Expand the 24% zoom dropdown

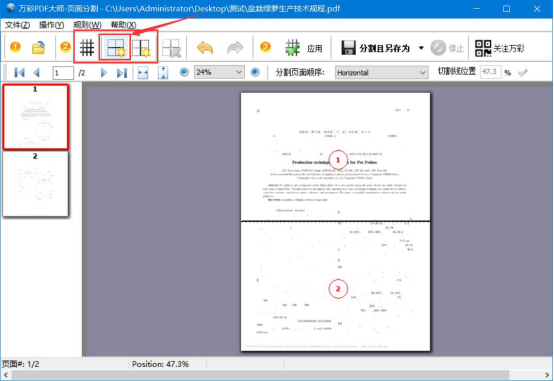[239, 72]
